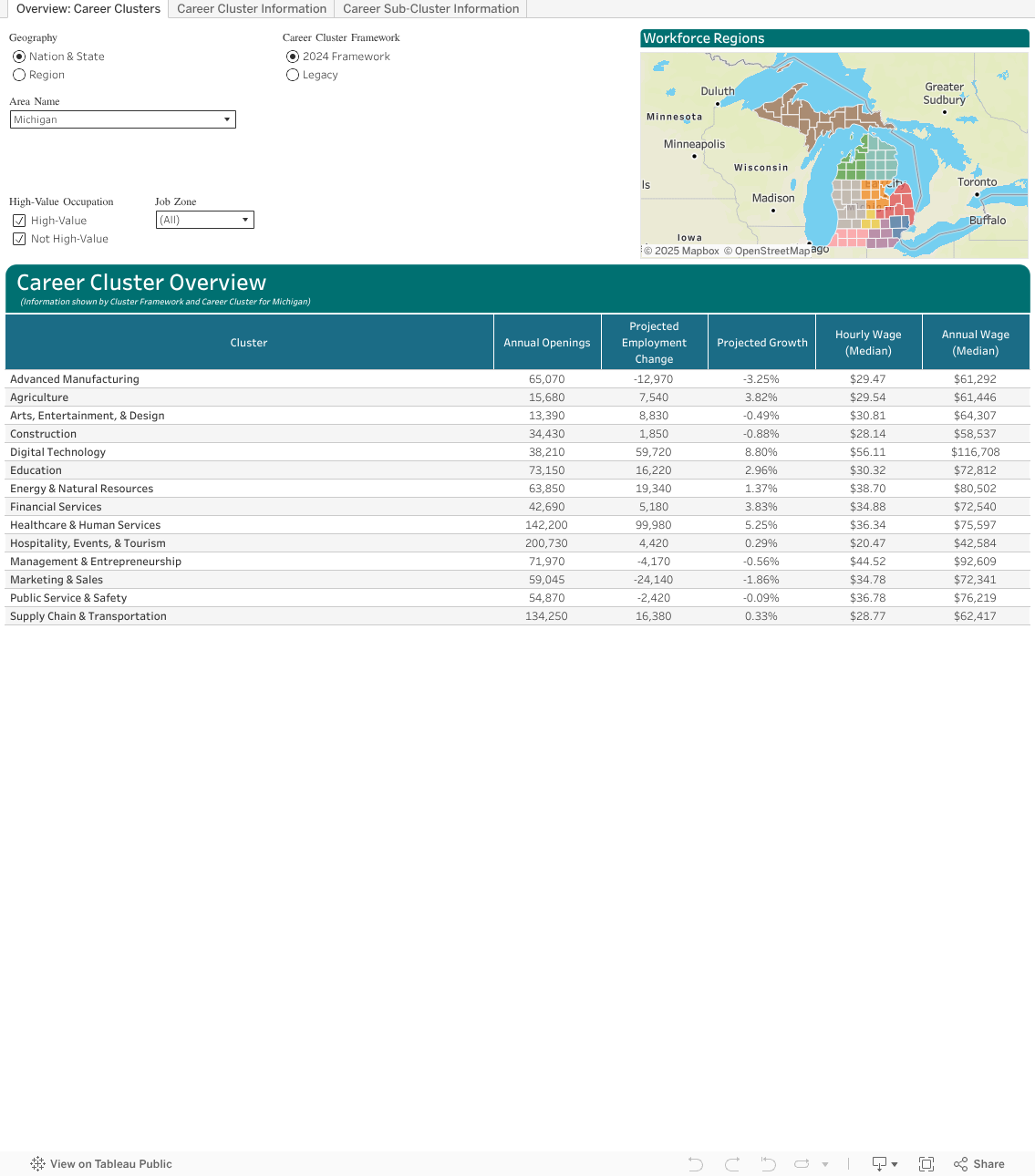Select the 2024 Framework radio button
The height and width of the screenshot is (1176, 1035).
[x=293, y=57]
